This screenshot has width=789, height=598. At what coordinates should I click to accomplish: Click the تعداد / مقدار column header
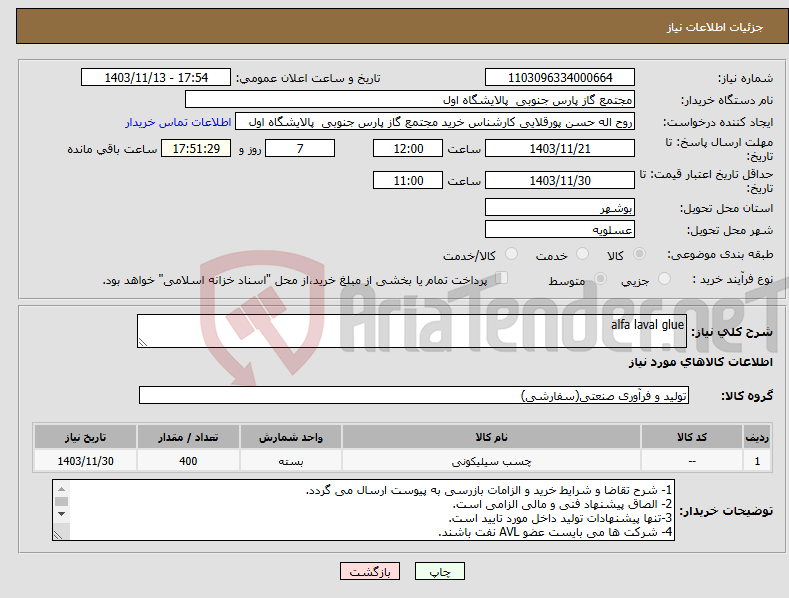(x=188, y=437)
